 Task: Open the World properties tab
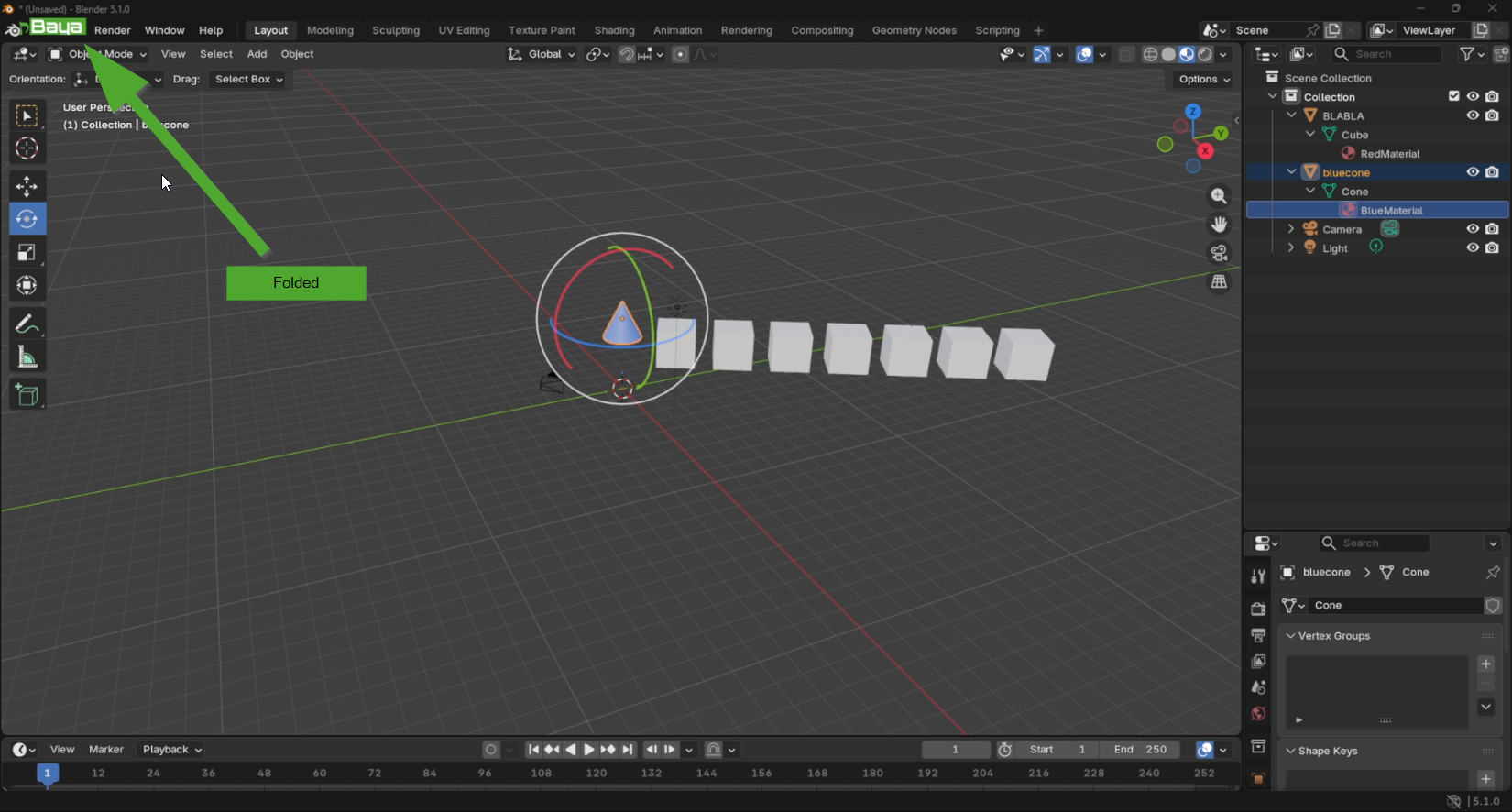pyautogui.click(x=1258, y=714)
